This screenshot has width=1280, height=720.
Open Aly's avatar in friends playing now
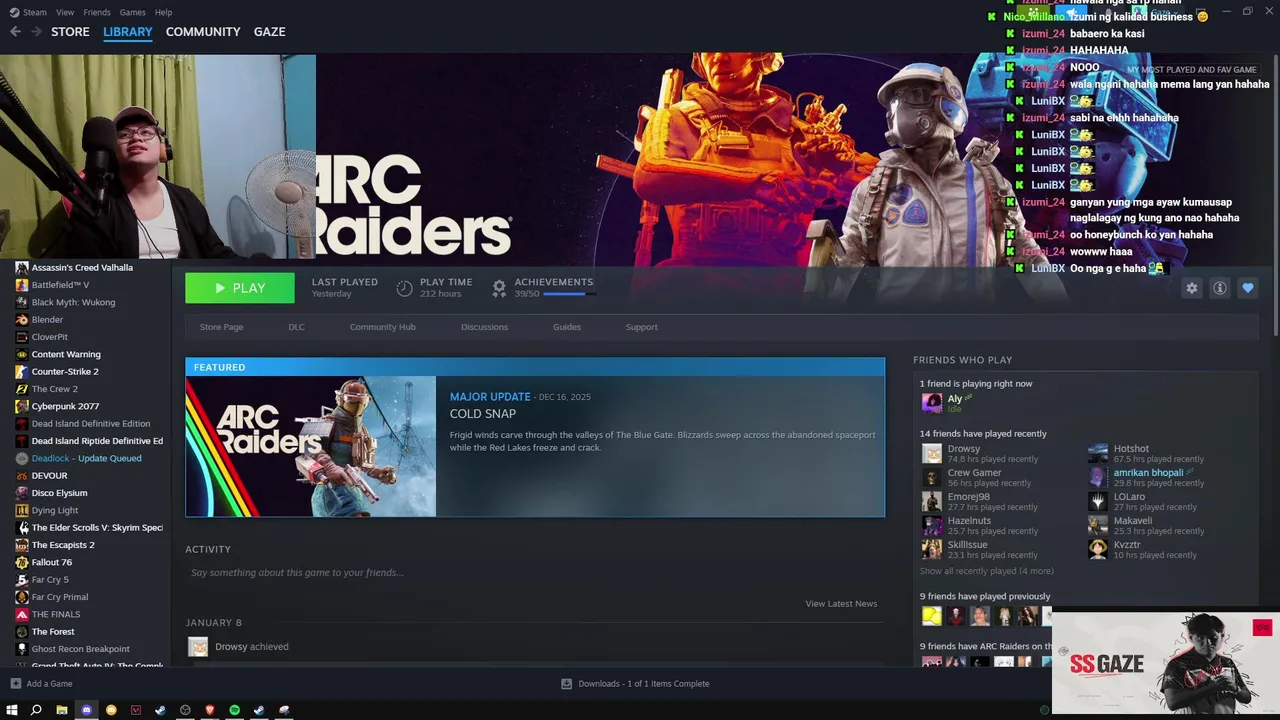coord(932,403)
